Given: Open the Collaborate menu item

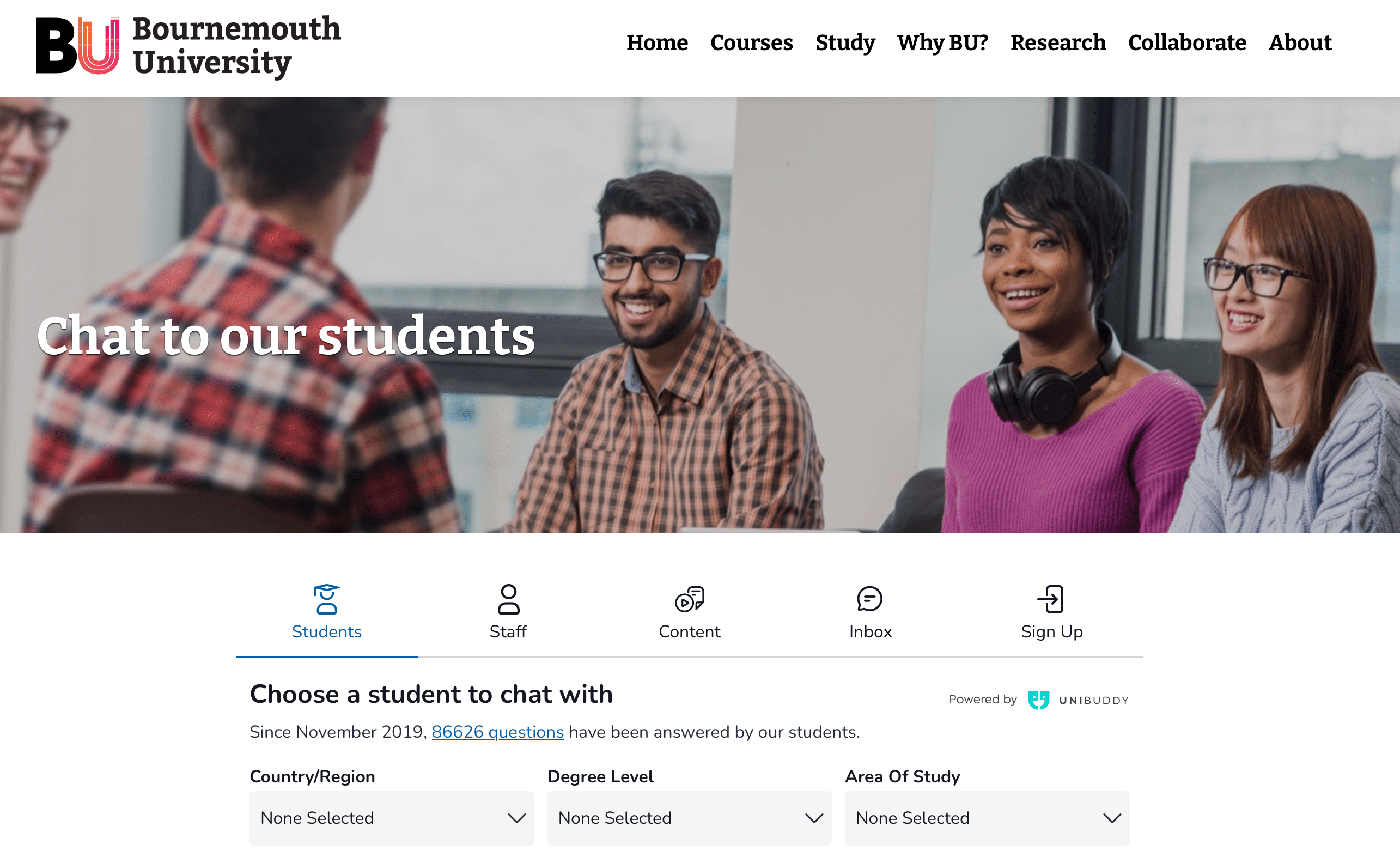Looking at the screenshot, I should point(1187,43).
